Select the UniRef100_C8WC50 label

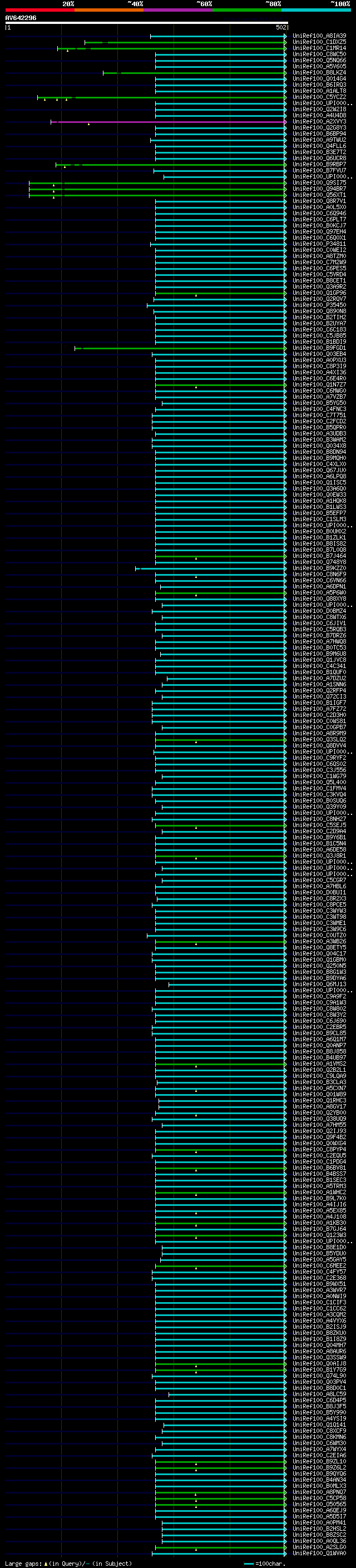click(319, 54)
